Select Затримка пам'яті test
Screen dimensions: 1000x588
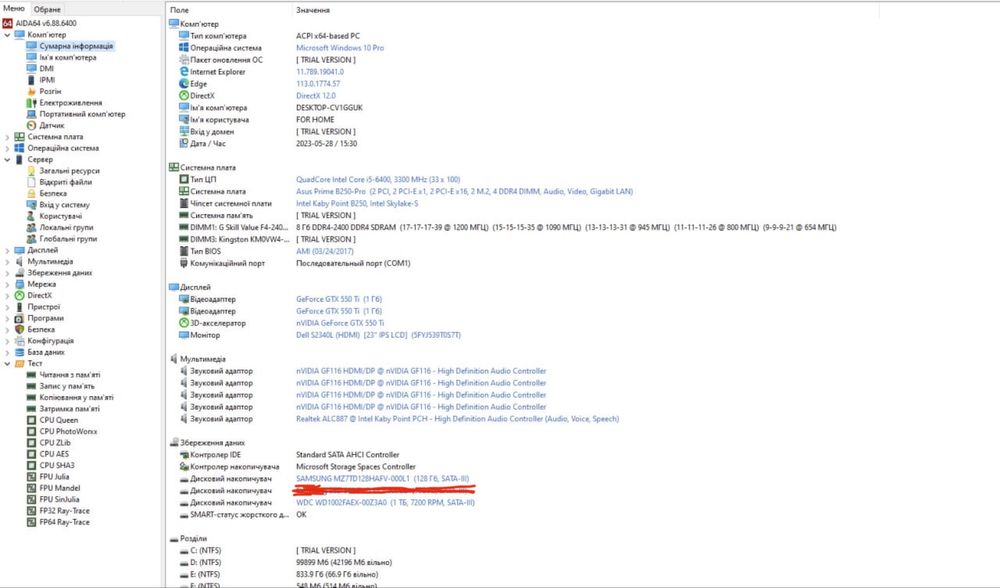point(70,409)
